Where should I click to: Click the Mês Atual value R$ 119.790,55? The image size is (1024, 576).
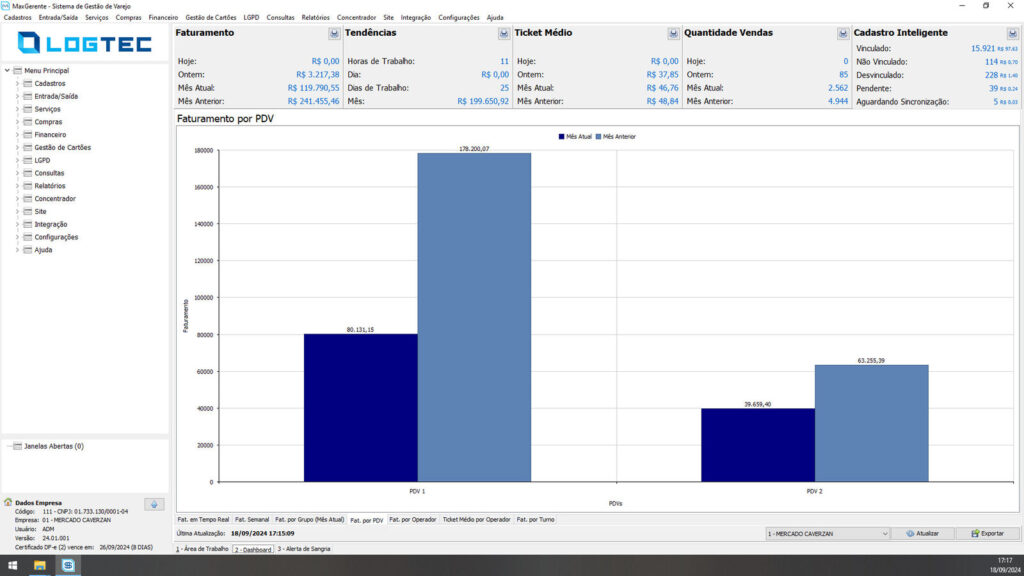(x=313, y=88)
